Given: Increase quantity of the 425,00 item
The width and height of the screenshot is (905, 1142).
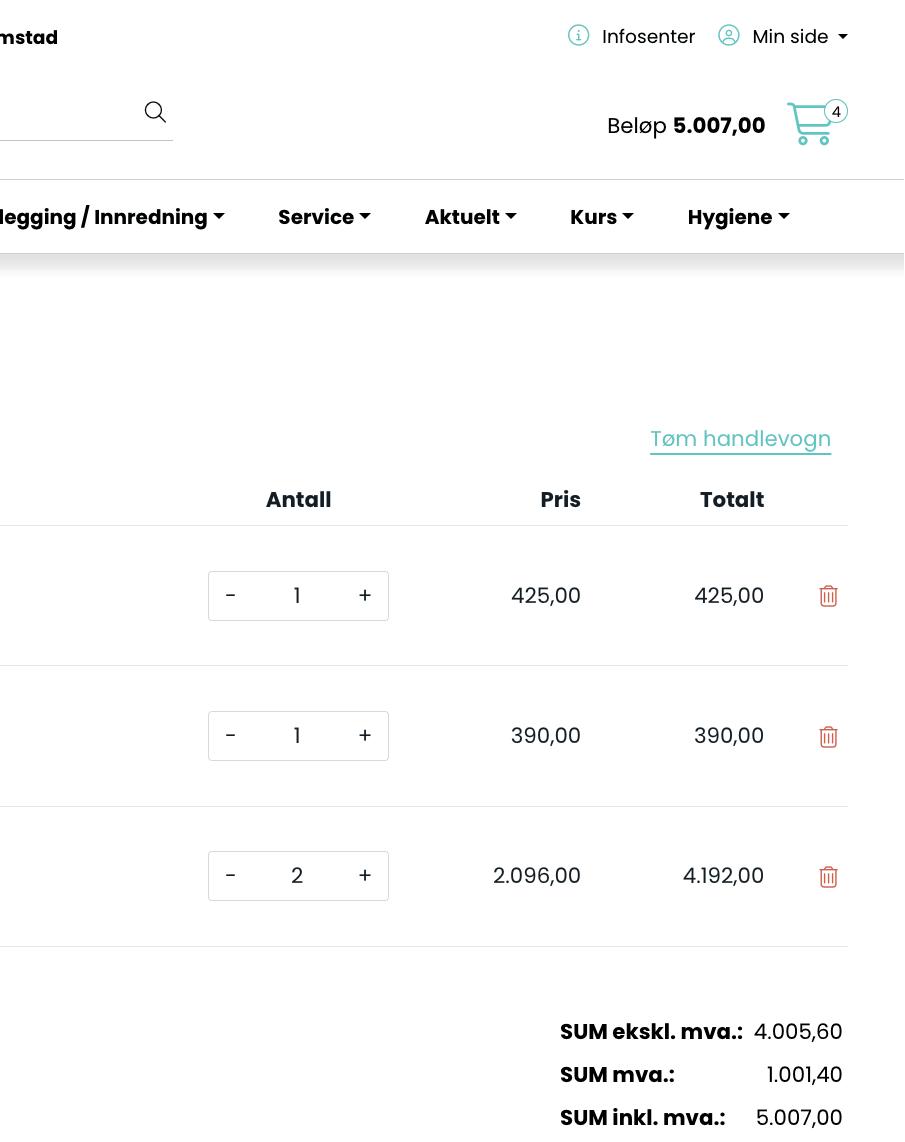Looking at the screenshot, I should (x=365, y=596).
